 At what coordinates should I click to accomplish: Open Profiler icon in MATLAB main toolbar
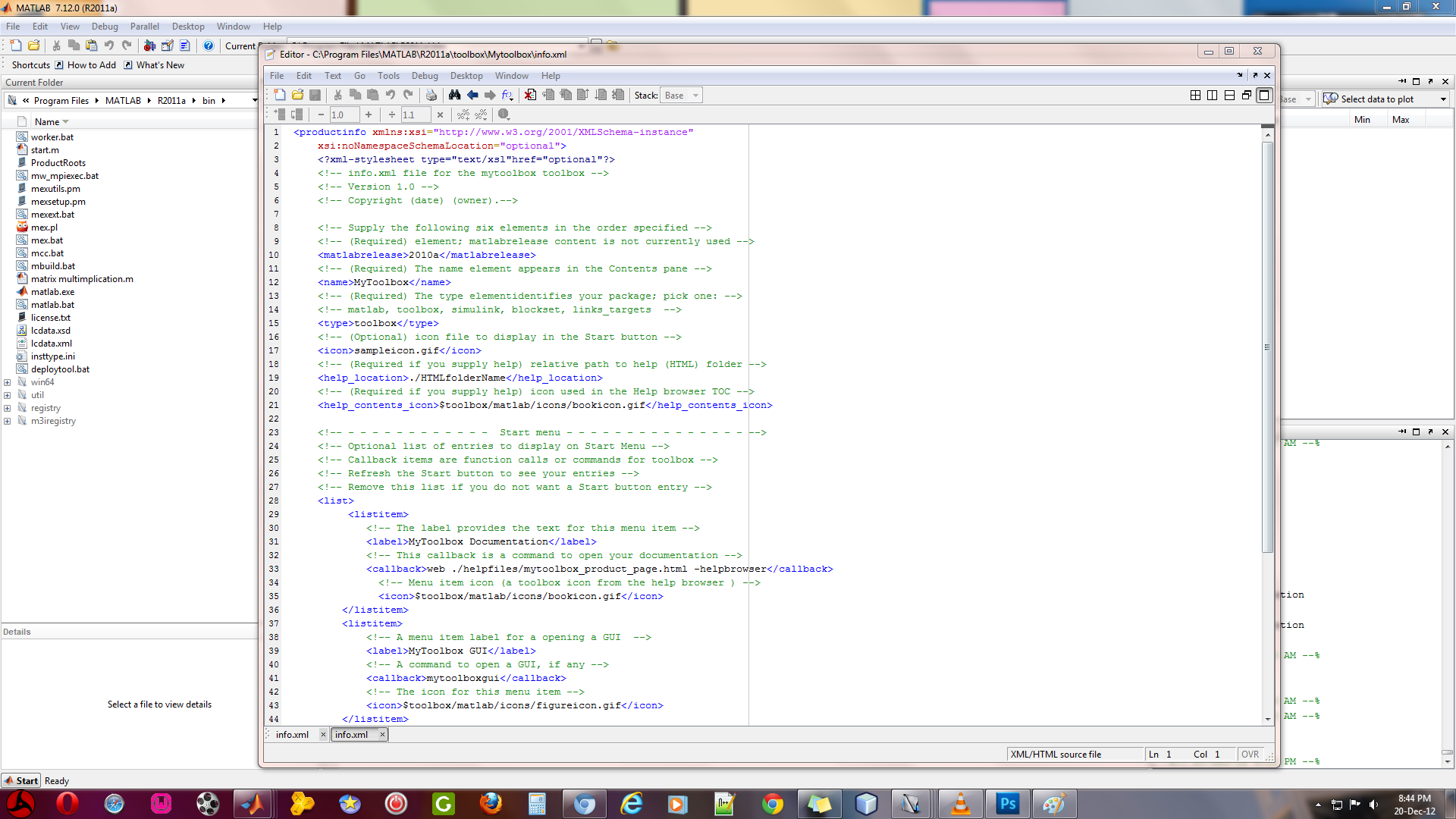[184, 45]
